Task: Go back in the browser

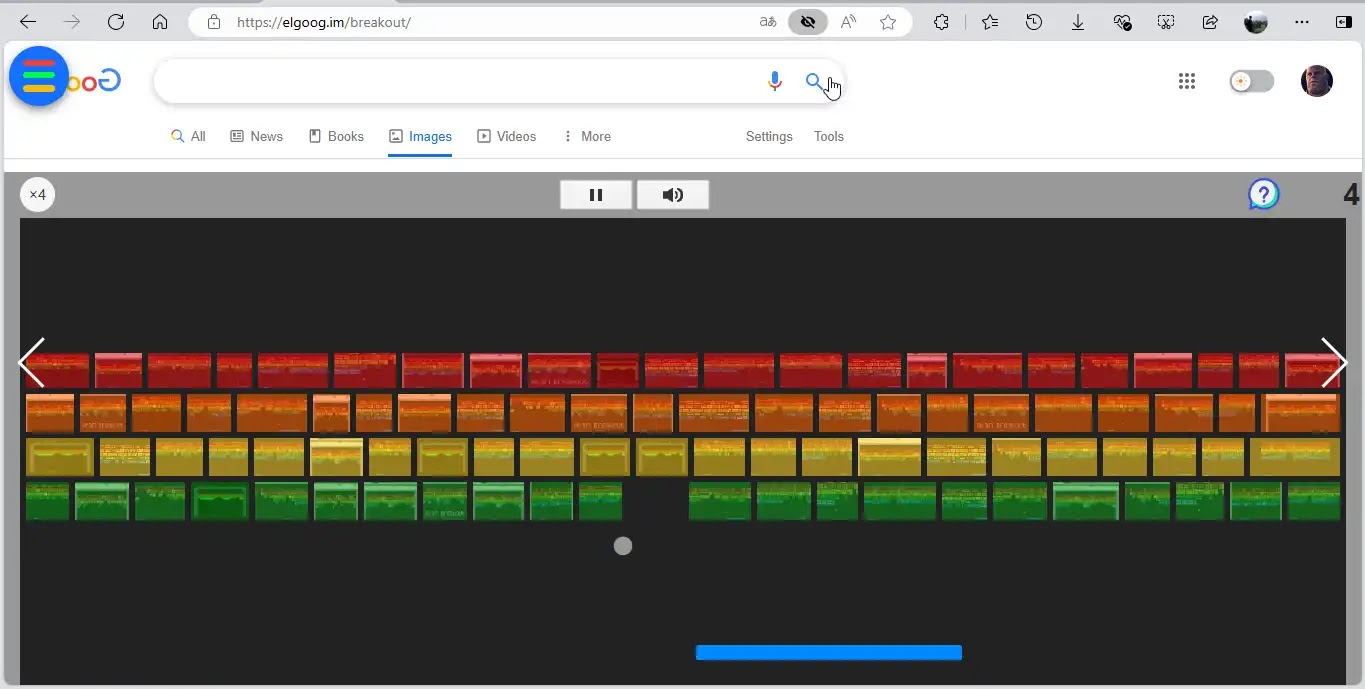Action: click(28, 22)
